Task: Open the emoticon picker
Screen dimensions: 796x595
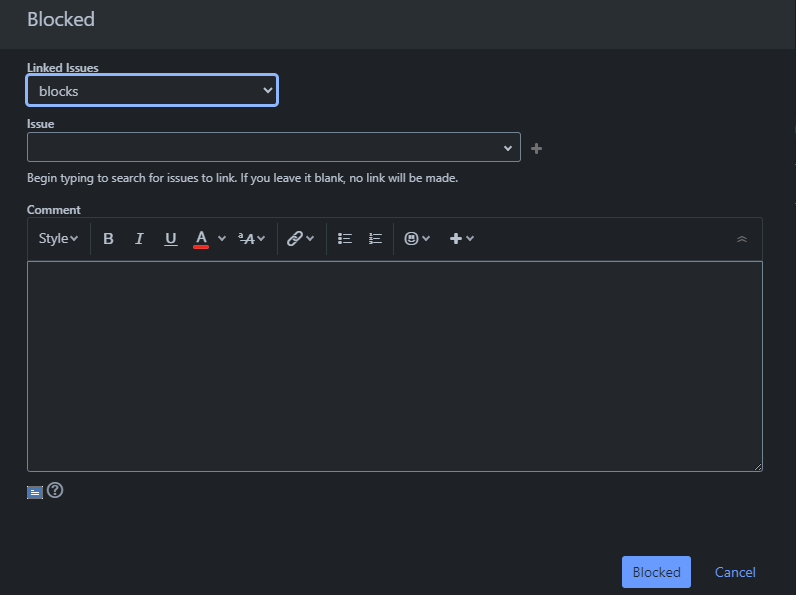Action: (417, 239)
